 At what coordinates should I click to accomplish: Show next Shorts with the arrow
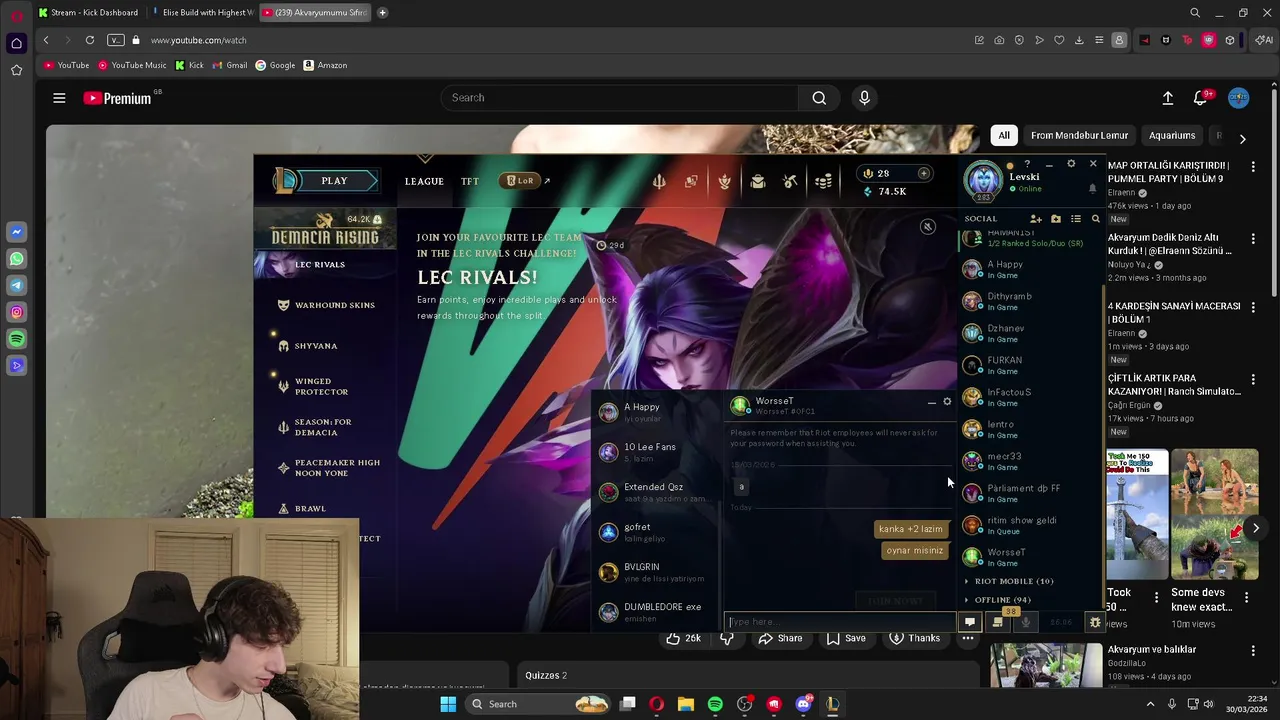[x=1256, y=528]
